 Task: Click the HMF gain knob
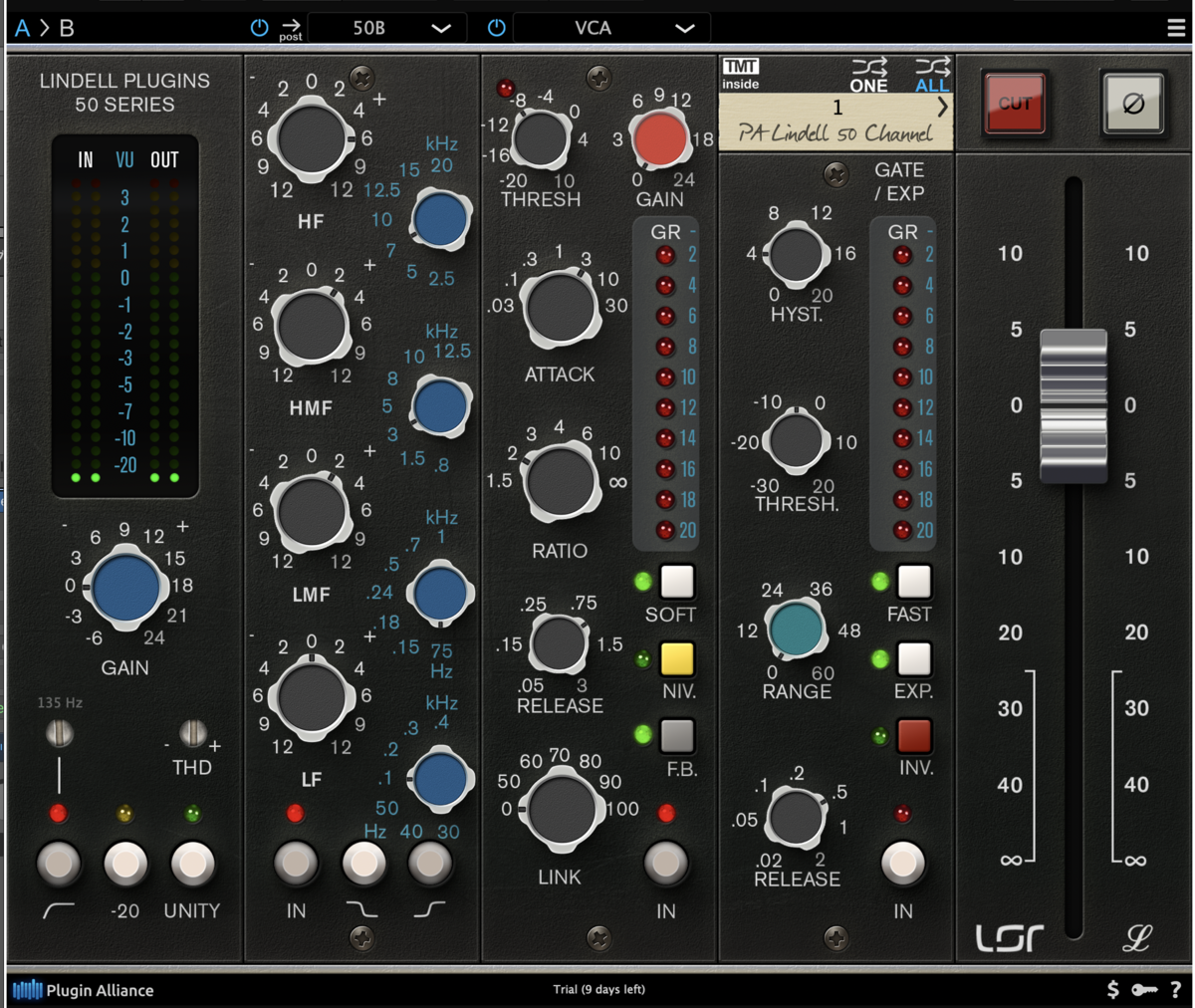click(312, 326)
